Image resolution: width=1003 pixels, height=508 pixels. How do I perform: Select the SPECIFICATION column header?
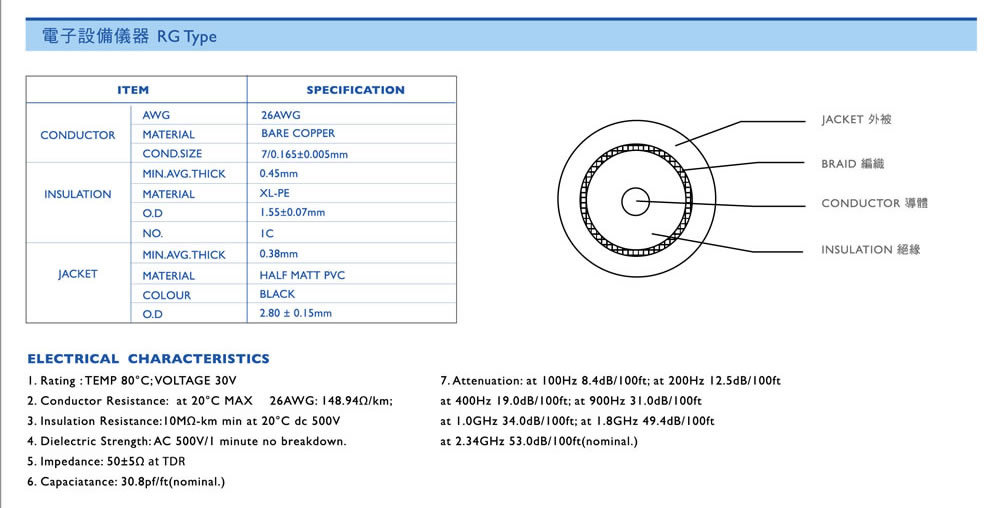point(355,90)
